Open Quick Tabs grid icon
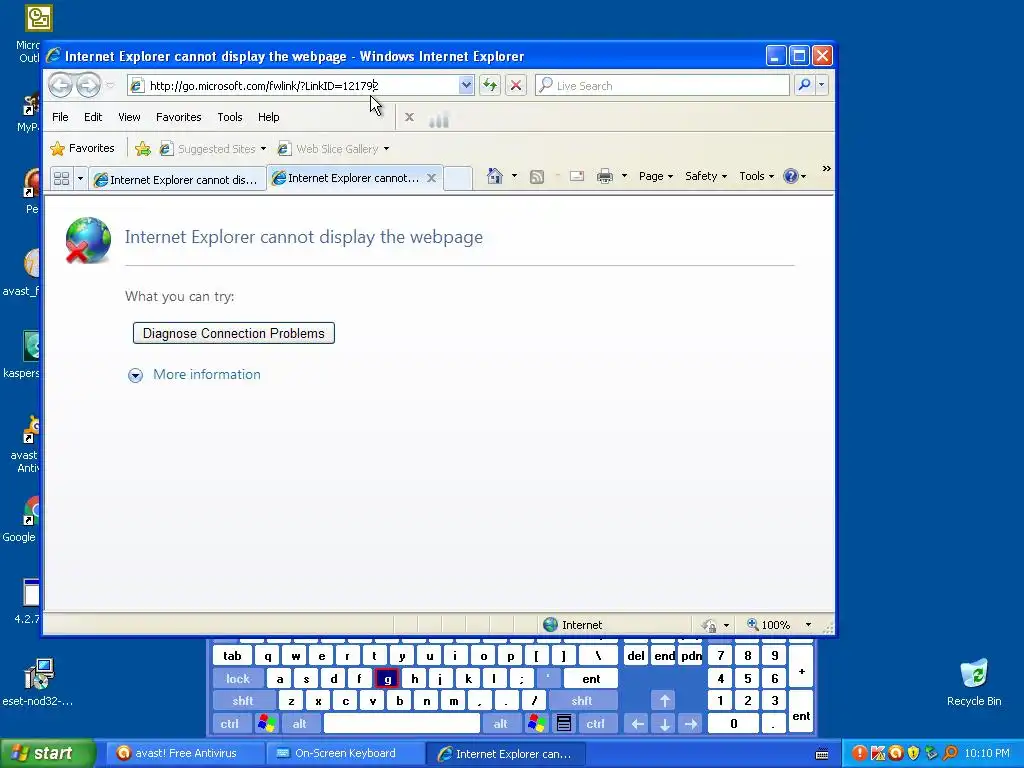Screen dimensions: 1024x768 61,178
